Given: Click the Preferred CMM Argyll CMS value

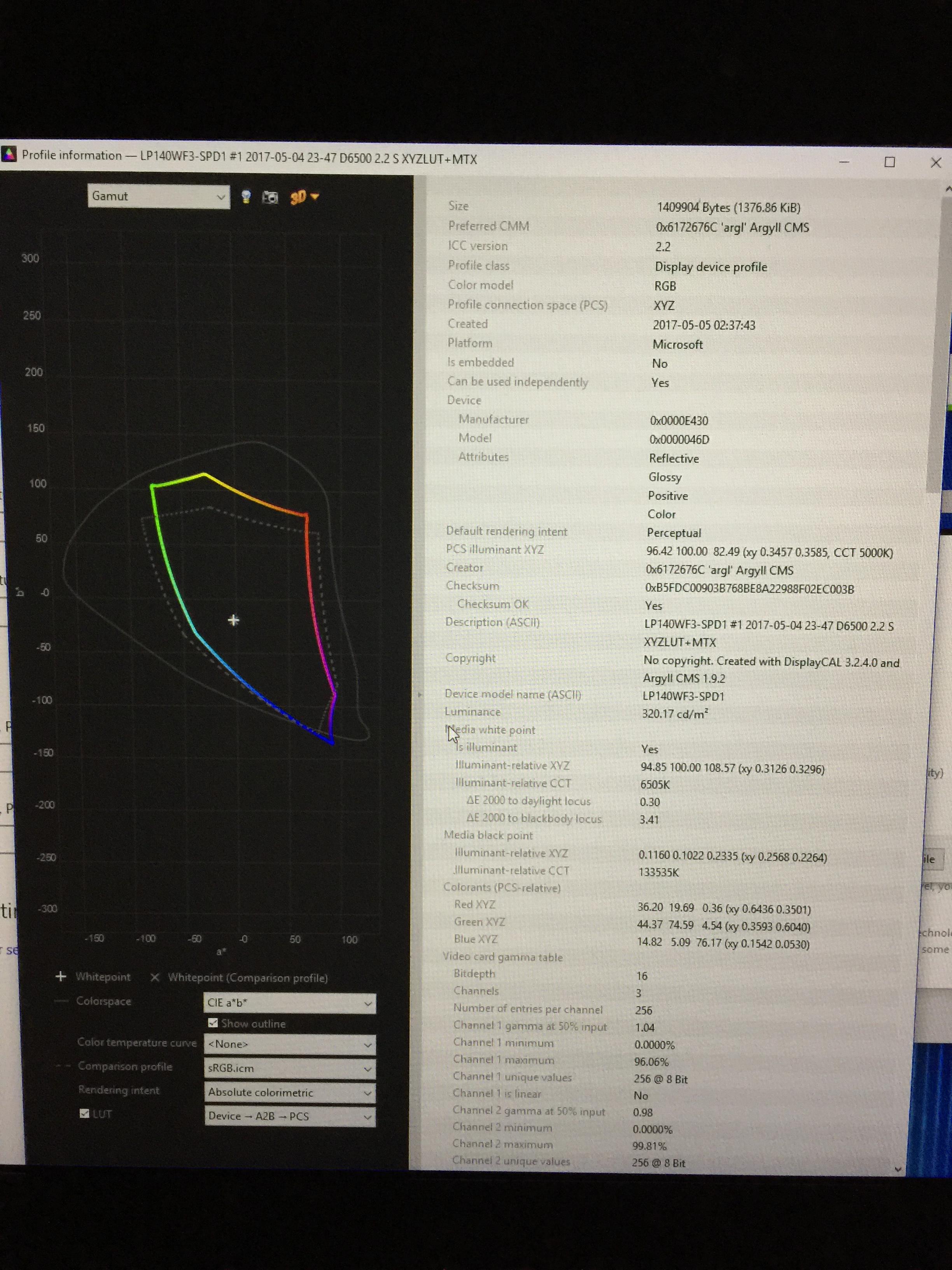Looking at the screenshot, I should point(732,228).
